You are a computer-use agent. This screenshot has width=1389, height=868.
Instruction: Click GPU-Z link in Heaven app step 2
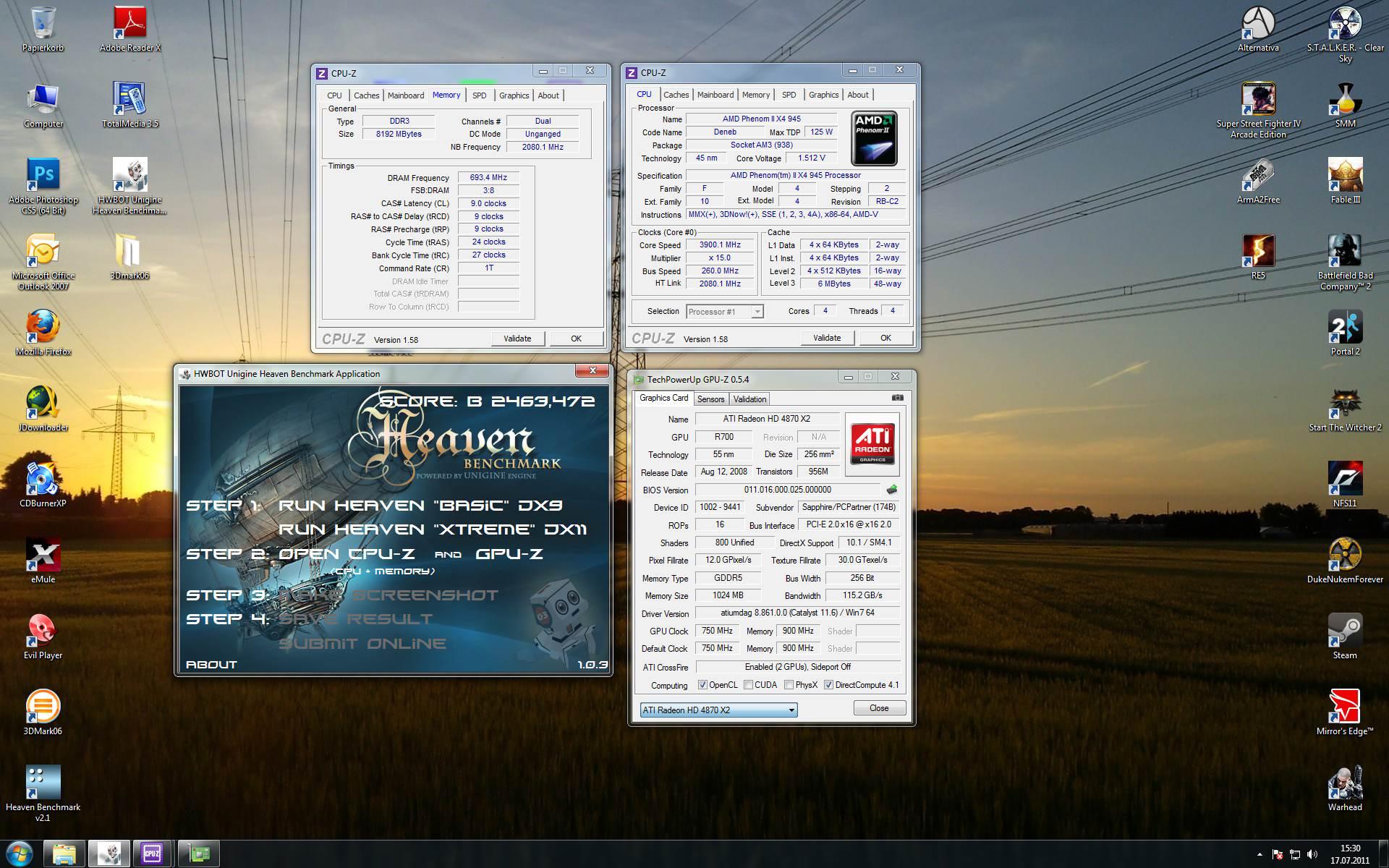509,554
